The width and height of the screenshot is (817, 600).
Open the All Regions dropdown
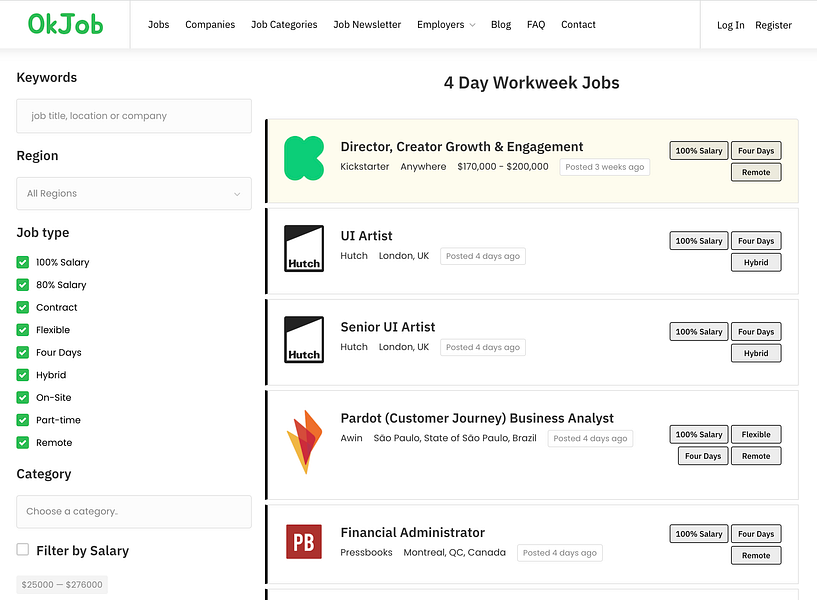pos(133,193)
